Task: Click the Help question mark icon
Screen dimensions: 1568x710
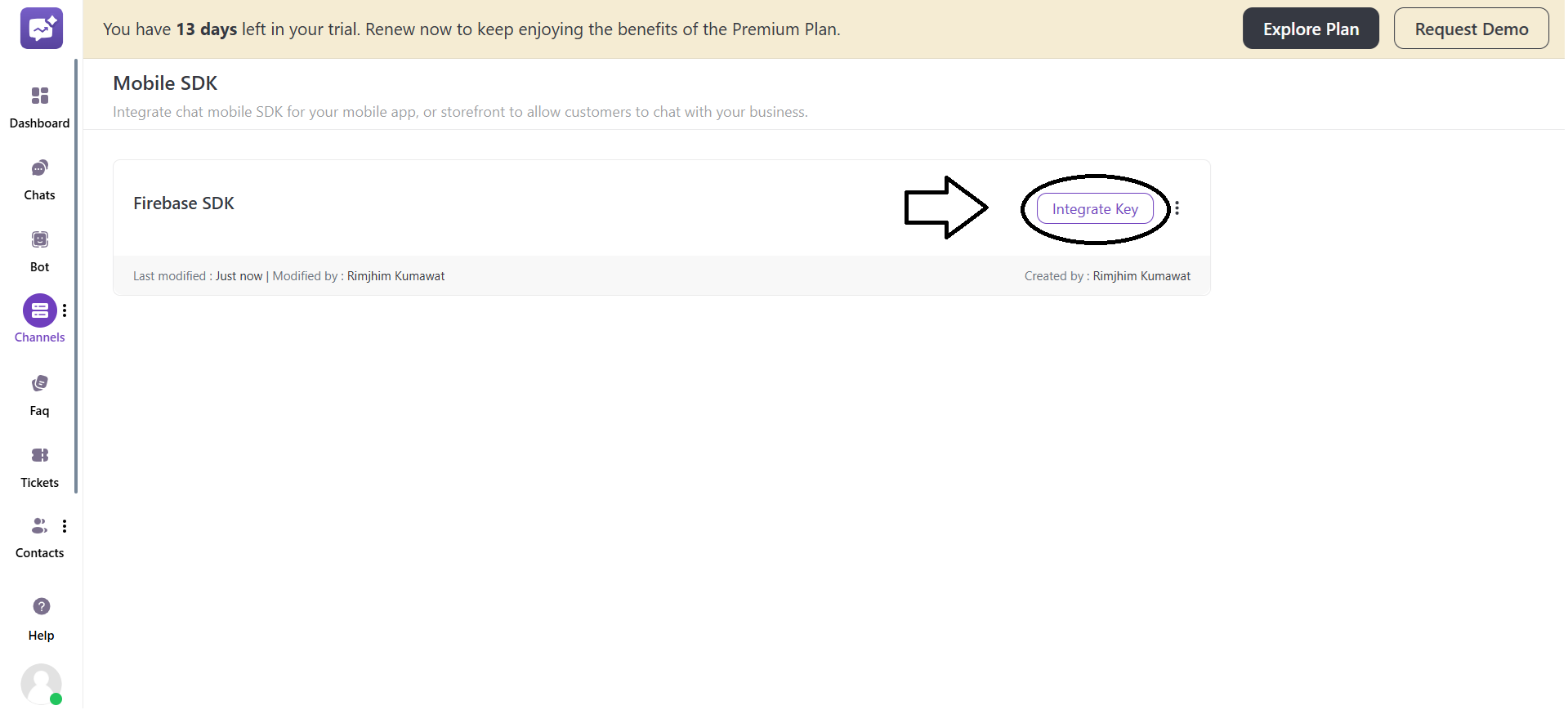Action: point(42,606)
